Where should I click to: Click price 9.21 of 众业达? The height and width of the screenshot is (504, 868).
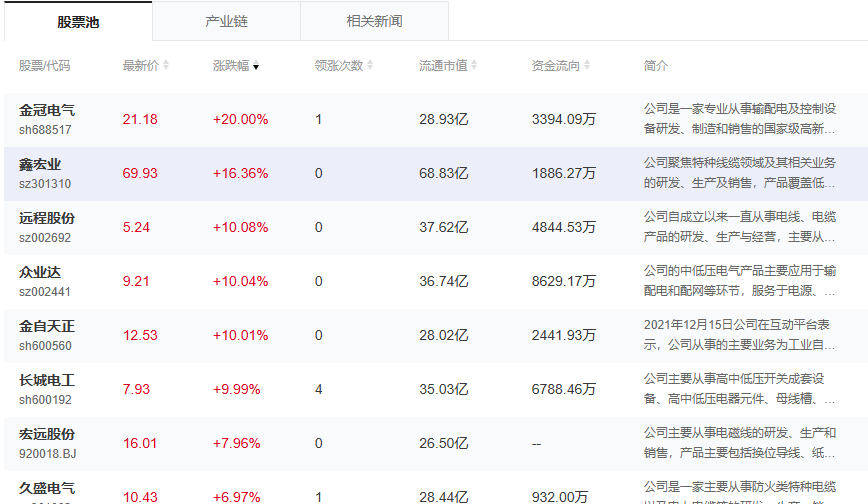pos(136,281)
